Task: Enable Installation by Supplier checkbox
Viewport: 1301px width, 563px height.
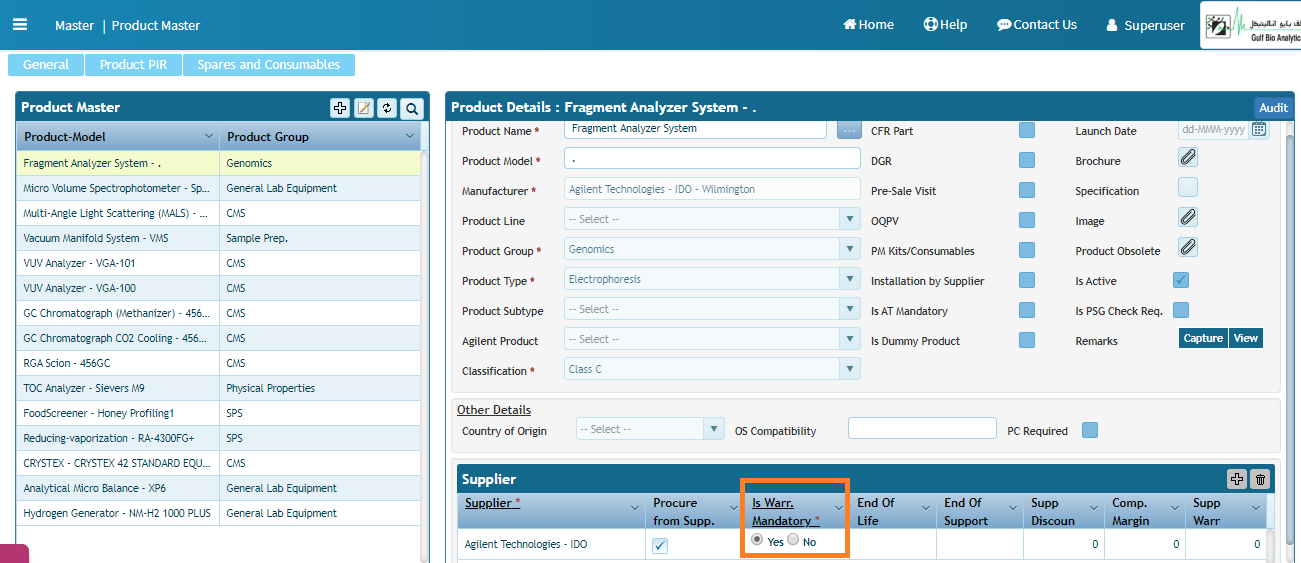Action: [1027, 280]
